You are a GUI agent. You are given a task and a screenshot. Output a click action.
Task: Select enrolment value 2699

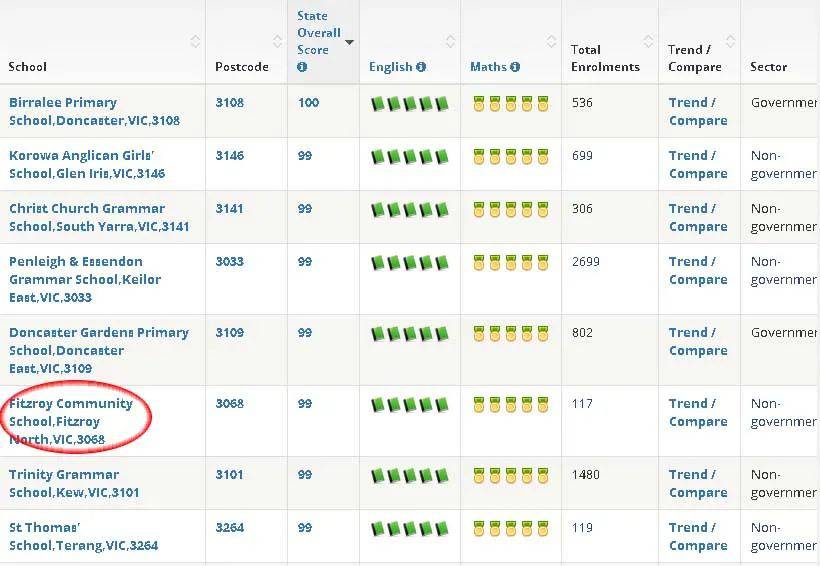tap(586, 262)
